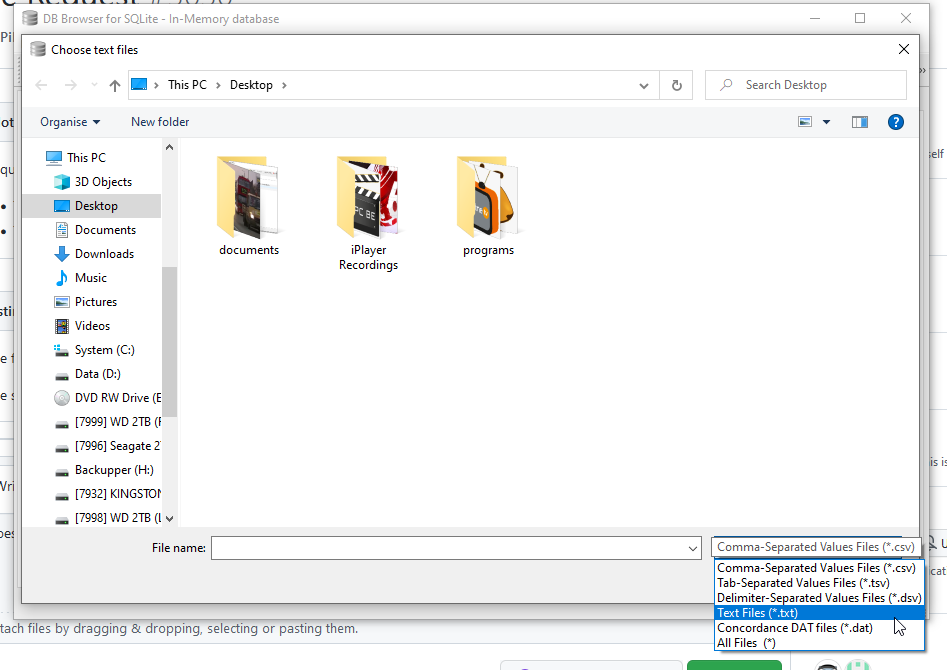
Task: Select 3D Objects in the sidebar
Action: pos(102,181)
